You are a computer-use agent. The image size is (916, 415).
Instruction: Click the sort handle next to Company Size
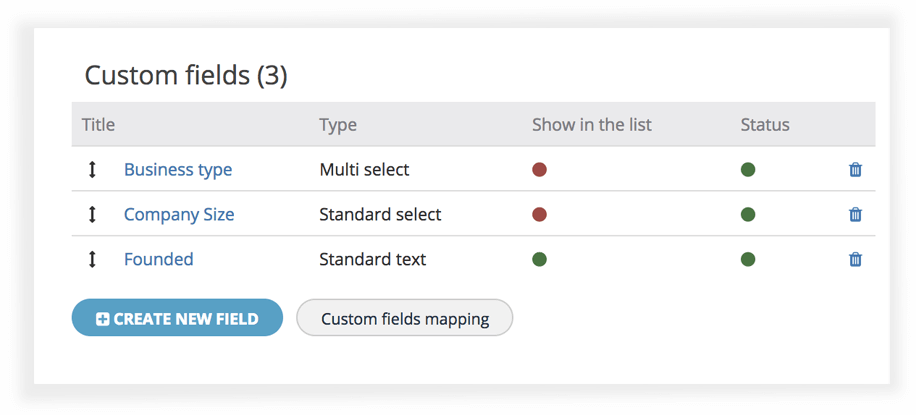[92, 215]
